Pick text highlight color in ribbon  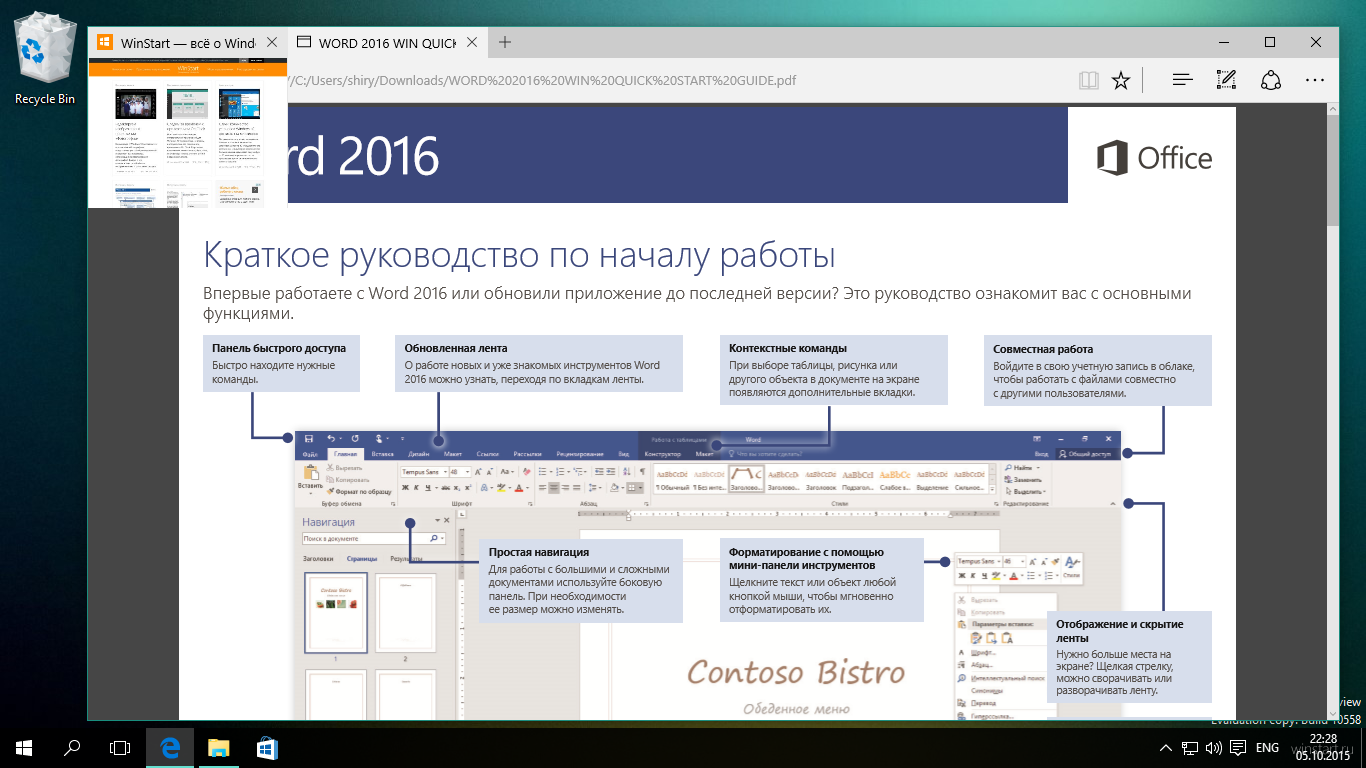(501, 488)
